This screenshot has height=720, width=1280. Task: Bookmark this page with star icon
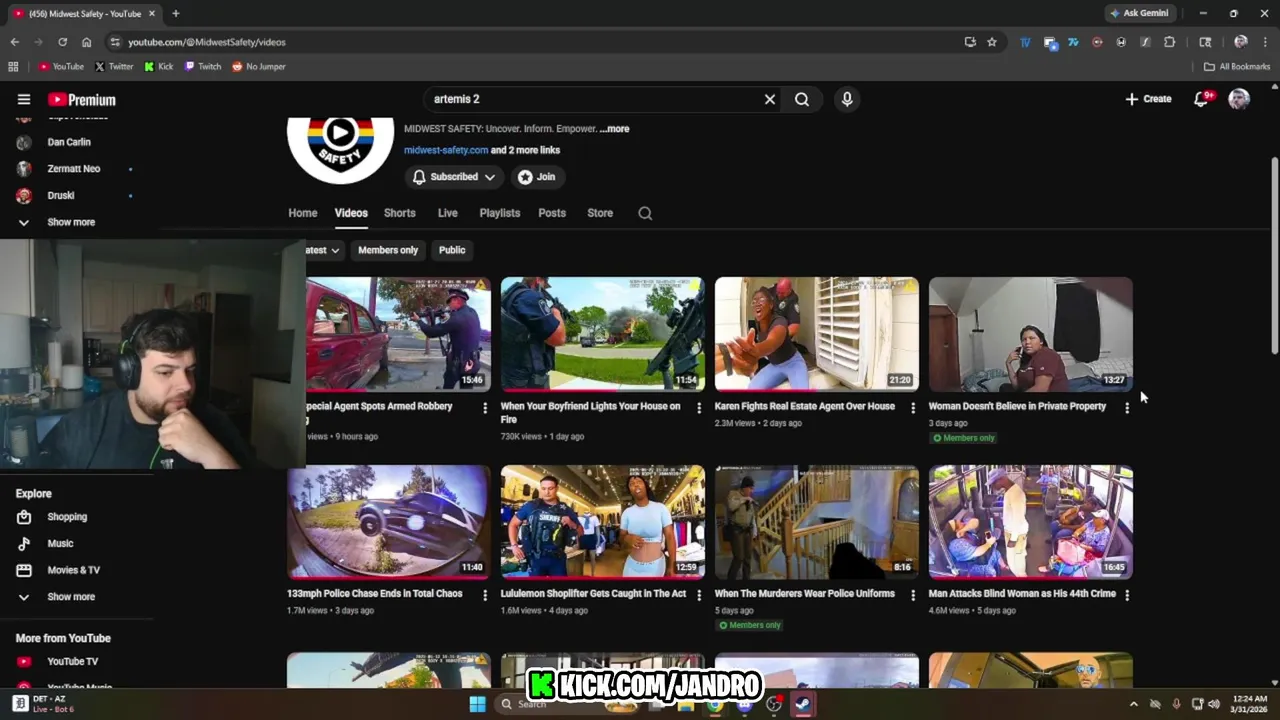[x=992, y=42]
